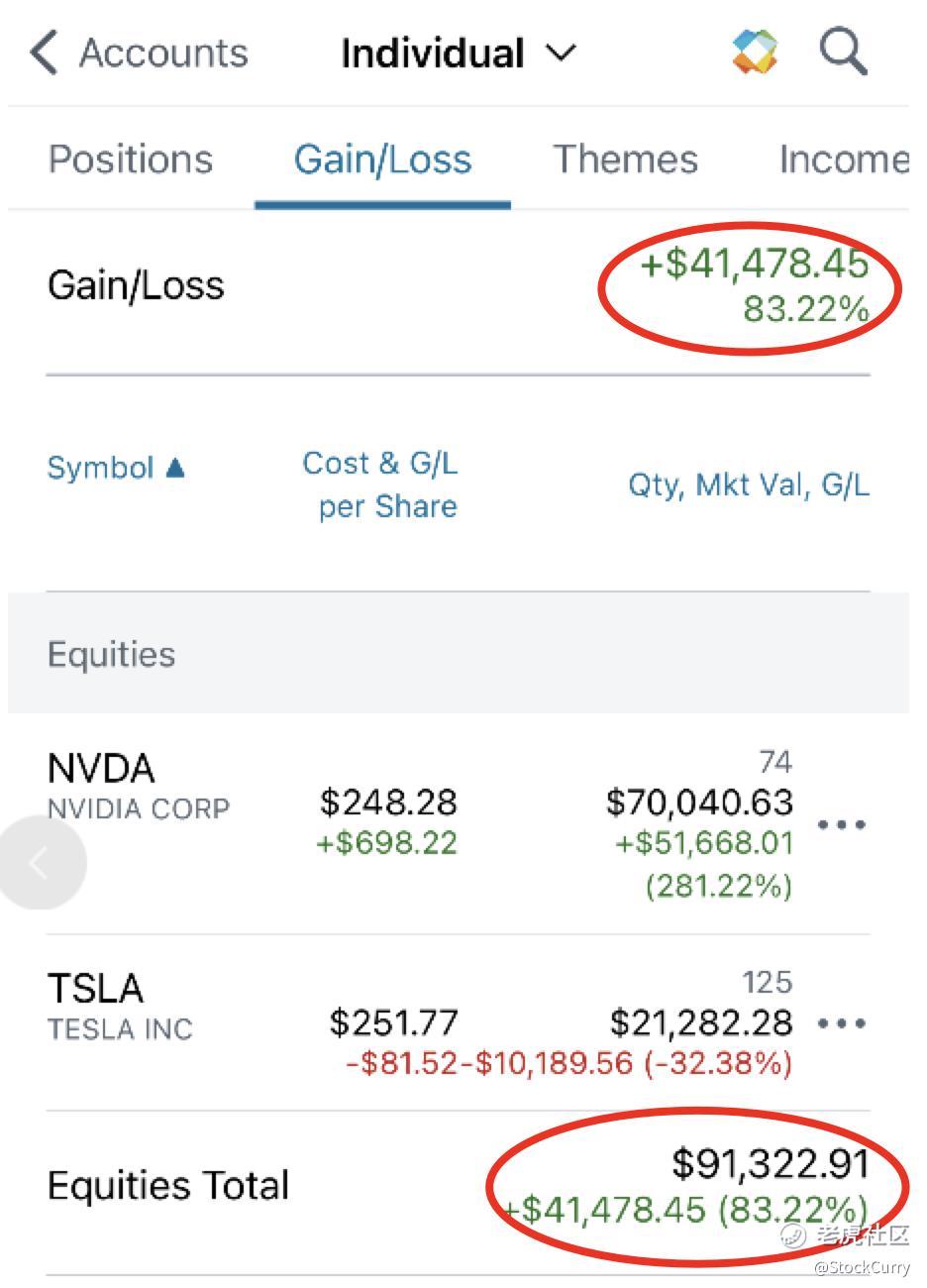Select the Gain/Loss tab

382,160
